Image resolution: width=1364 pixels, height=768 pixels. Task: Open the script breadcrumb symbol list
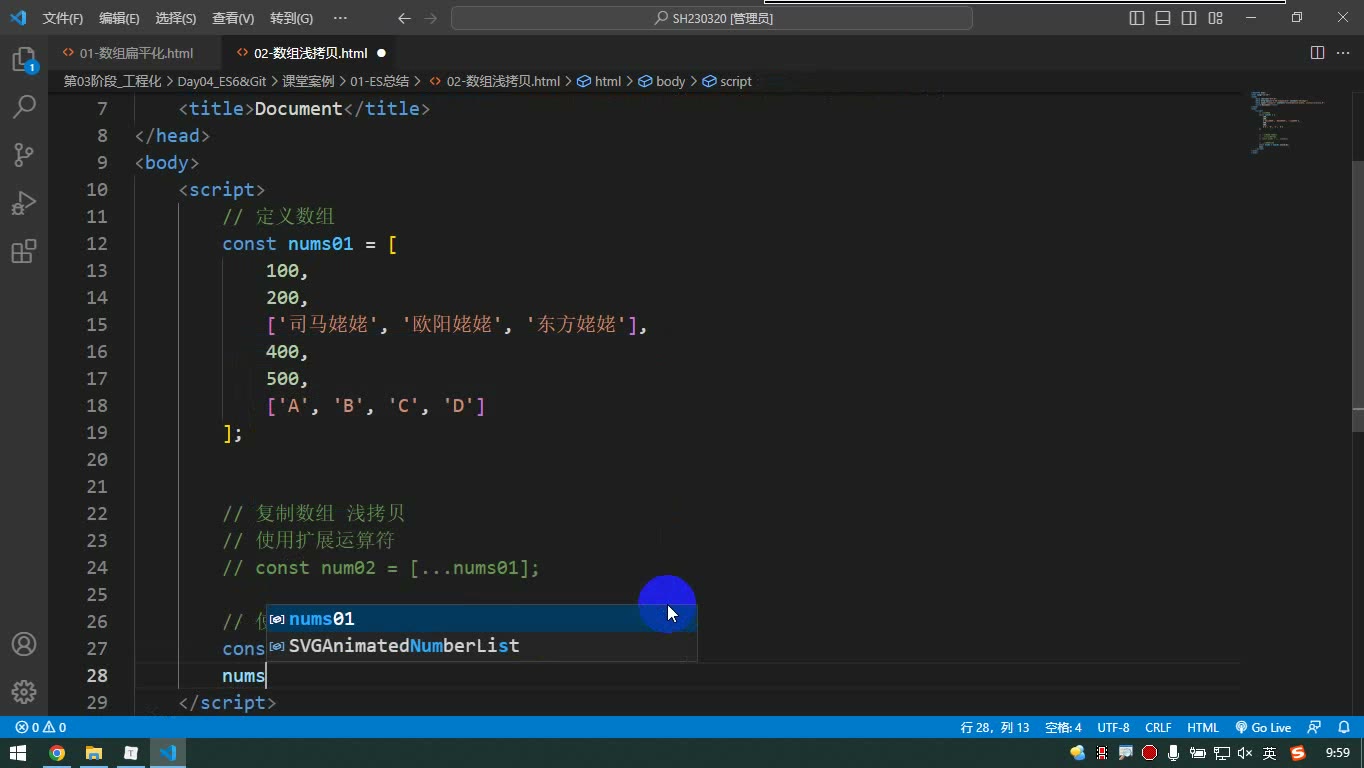(727, 81)
